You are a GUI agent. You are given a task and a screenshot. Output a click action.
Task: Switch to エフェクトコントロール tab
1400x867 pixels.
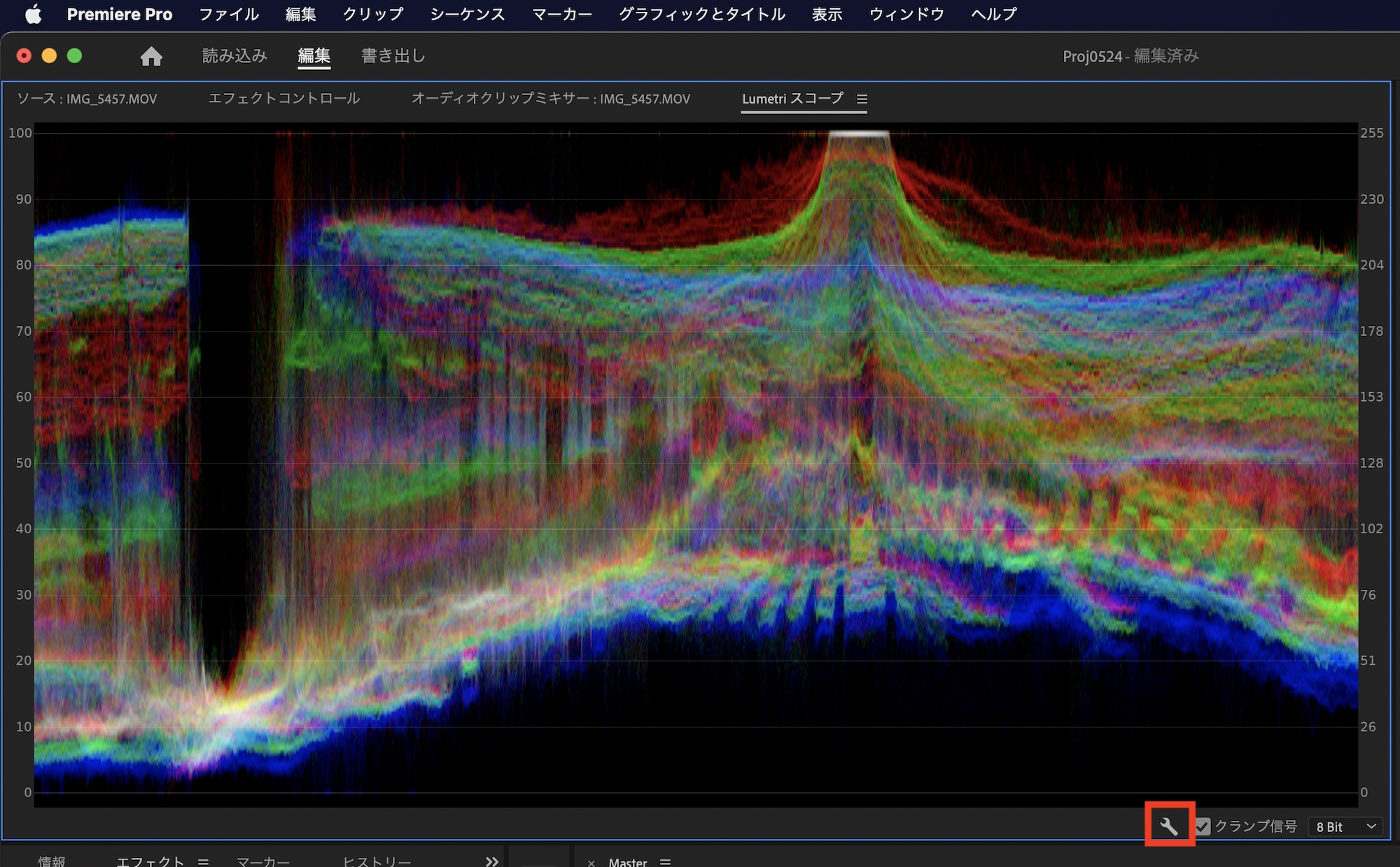coord(284,99)
